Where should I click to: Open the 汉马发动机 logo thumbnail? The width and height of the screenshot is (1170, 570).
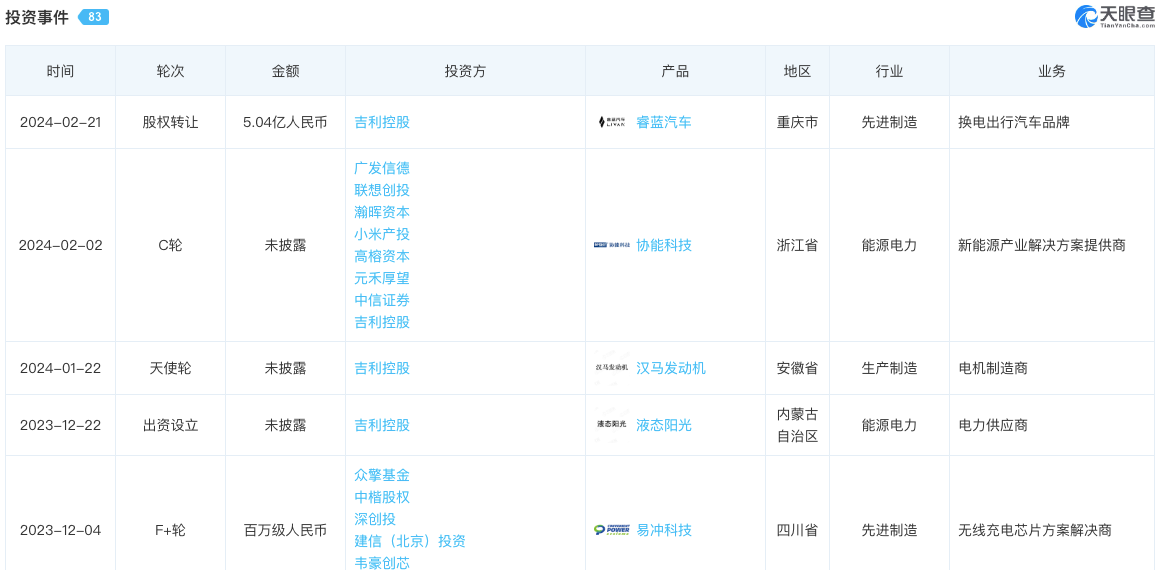coord(611,368)
